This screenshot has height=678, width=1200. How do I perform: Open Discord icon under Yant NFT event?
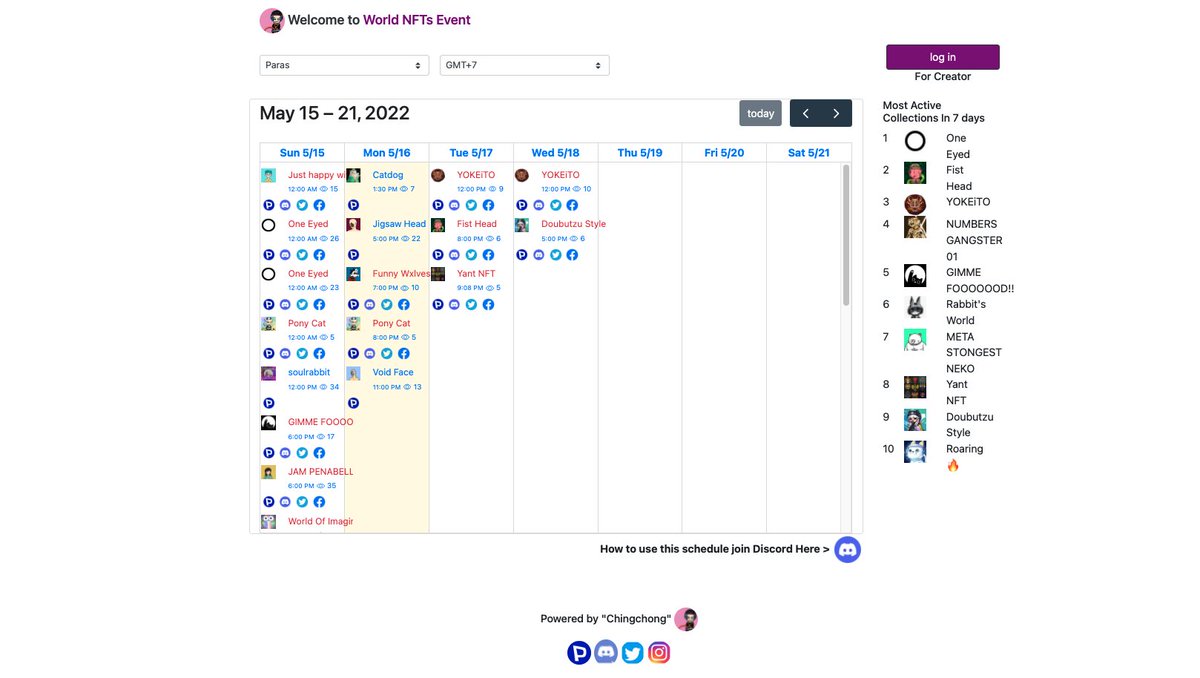(454, 304)
